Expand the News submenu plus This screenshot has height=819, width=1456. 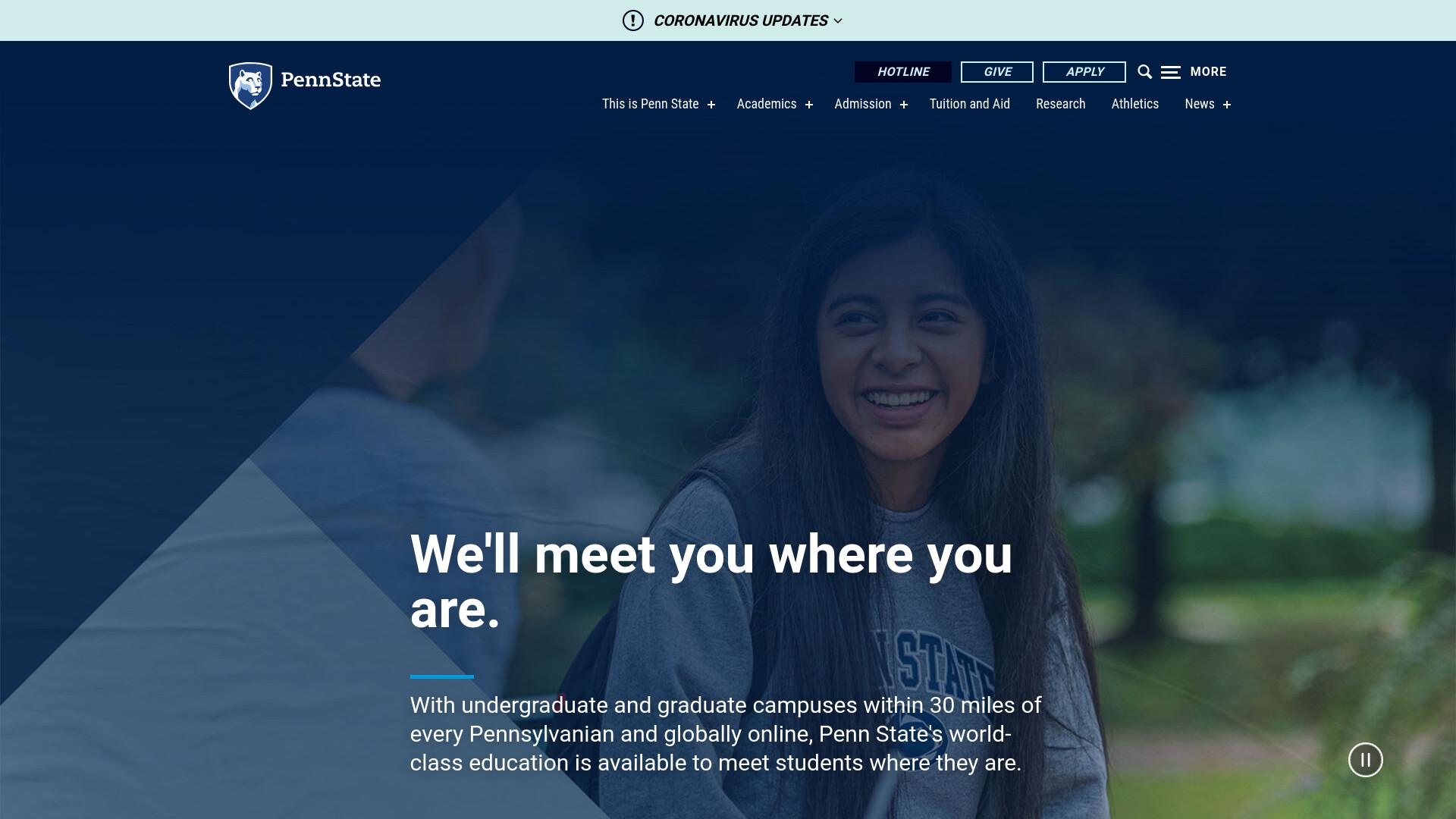(1227, 105)
